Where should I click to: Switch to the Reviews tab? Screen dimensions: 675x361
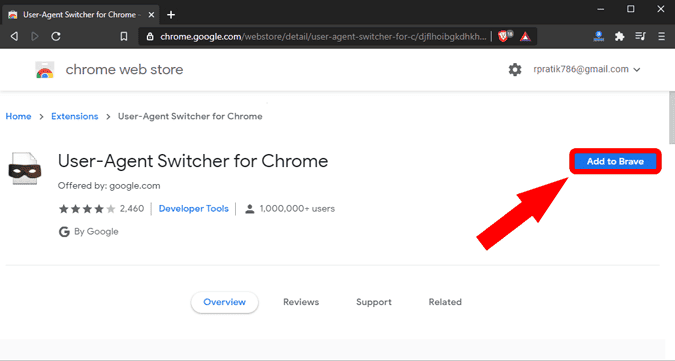[x=301, y=302]
